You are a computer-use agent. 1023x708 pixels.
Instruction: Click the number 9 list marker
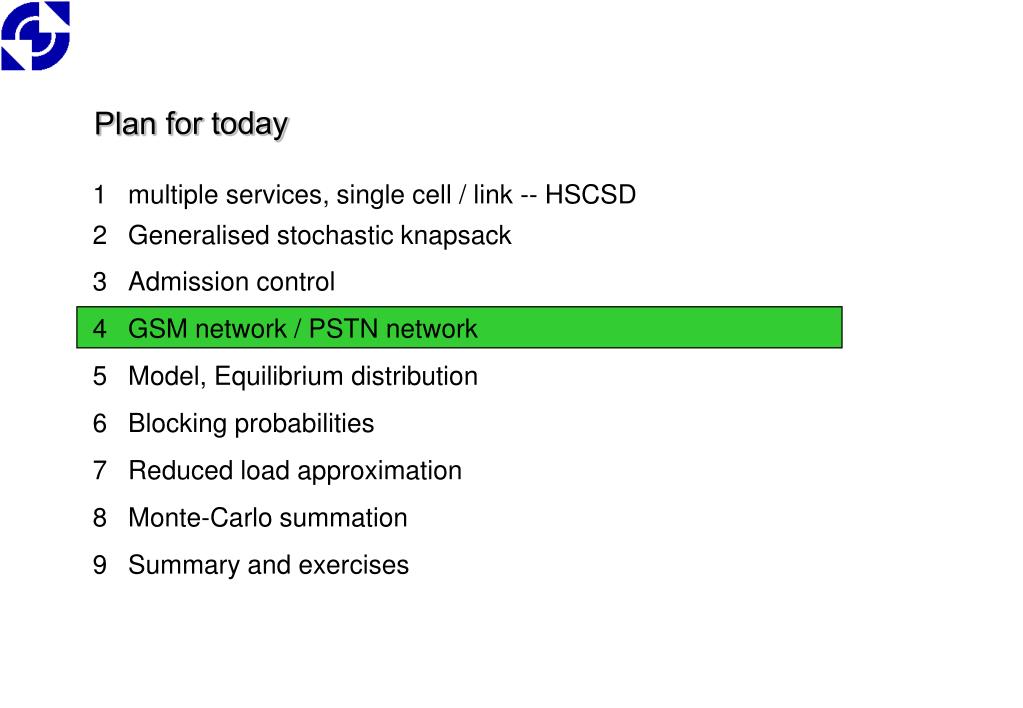click(99, 565)
